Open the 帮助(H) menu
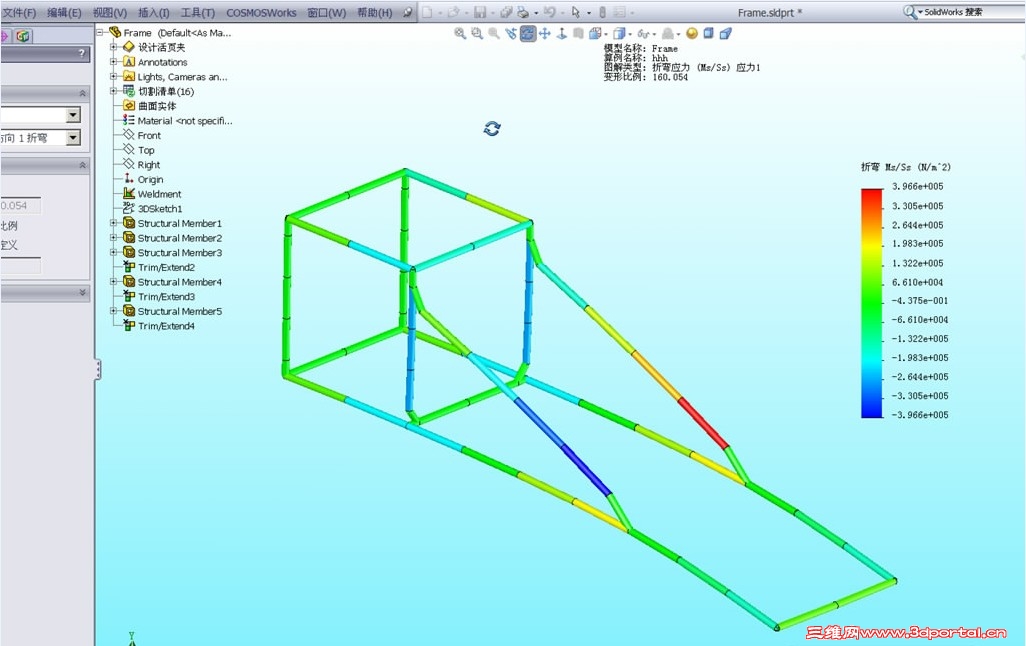The width and height of the screenshot is (1026, 646). point(375,12)
